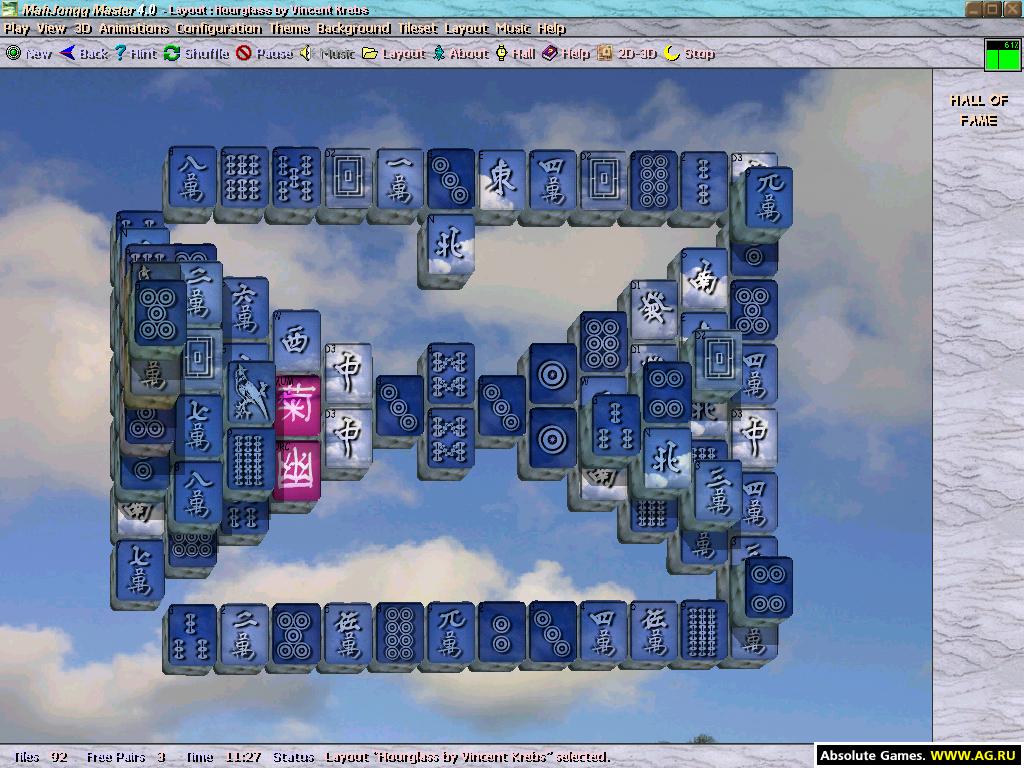This screenshot has width=1024, height=768.
Task: Select the South wind tile on the right
Action: click(x=705, y=279)
